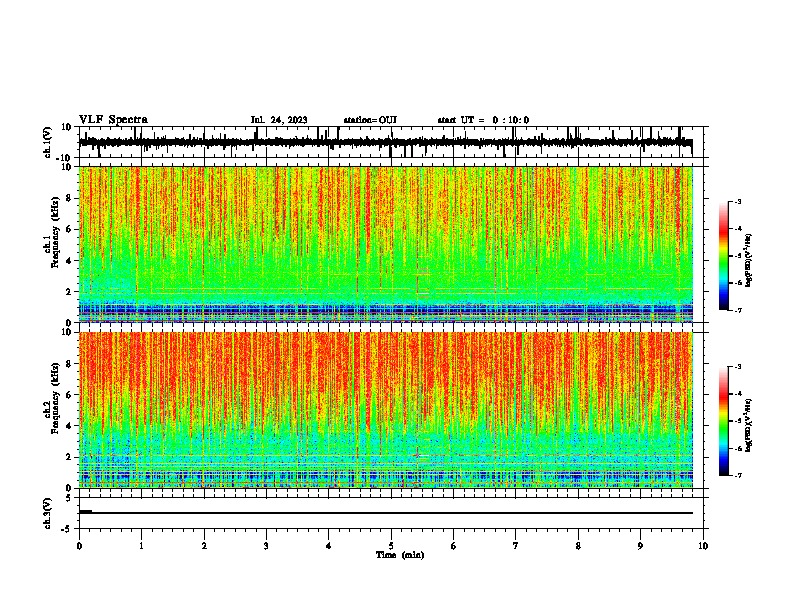Viewport: 792px width, 612px height.
Task: Click the "-3" label on the ch.1 colorbar
Action: point(737,201)
